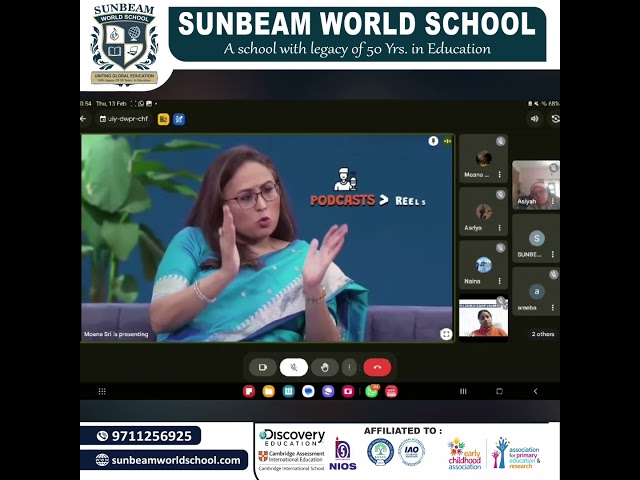Click the 'a' avatar on areeba's tile

tap(537, 291)
